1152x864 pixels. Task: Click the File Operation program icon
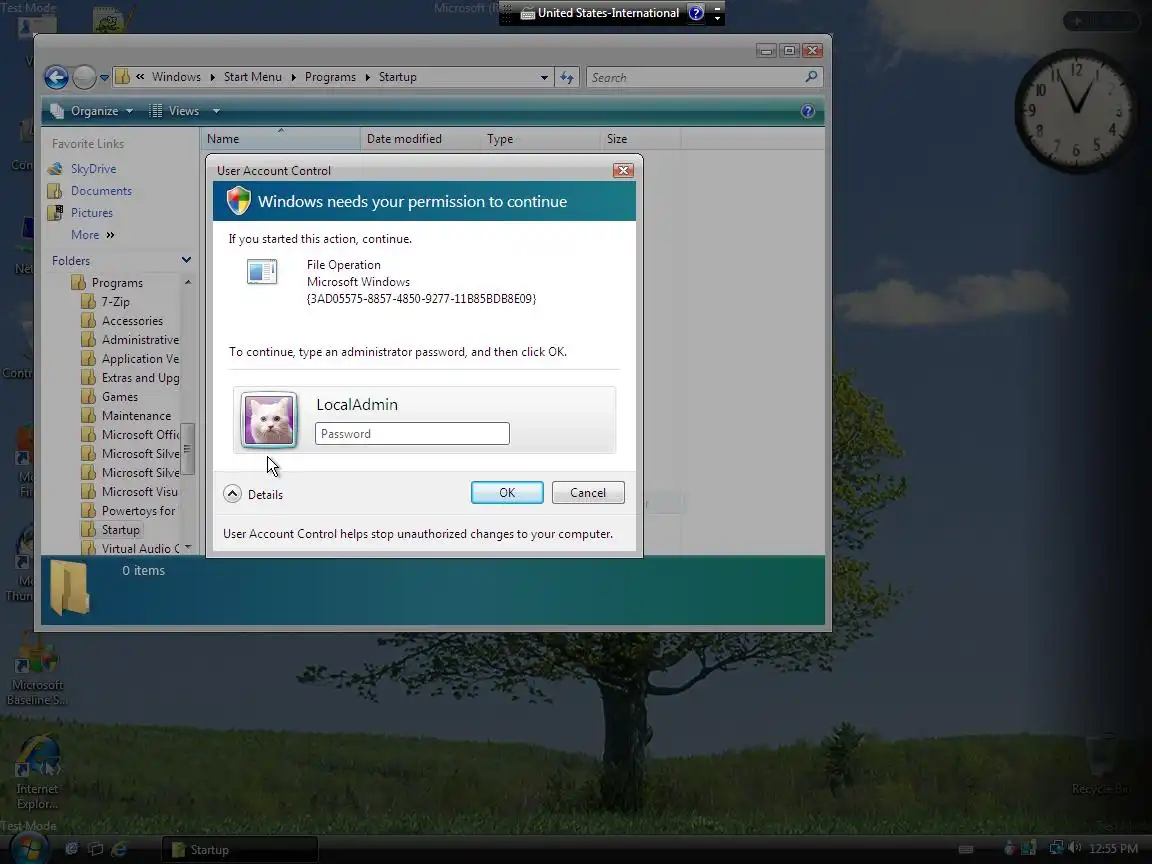[x=262, y=272]
